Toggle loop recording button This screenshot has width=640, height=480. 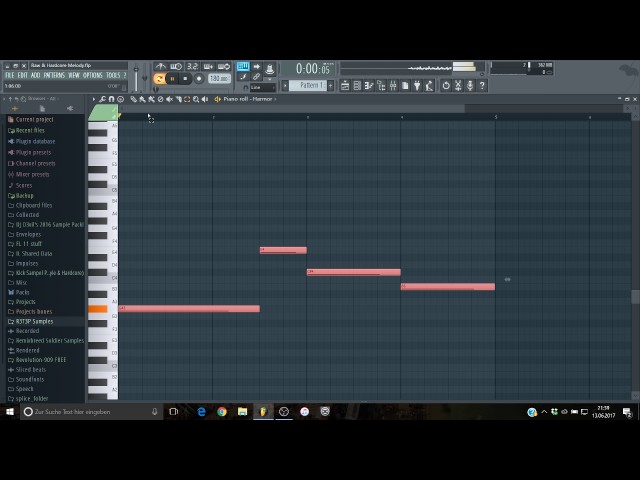tap(224, 66)
